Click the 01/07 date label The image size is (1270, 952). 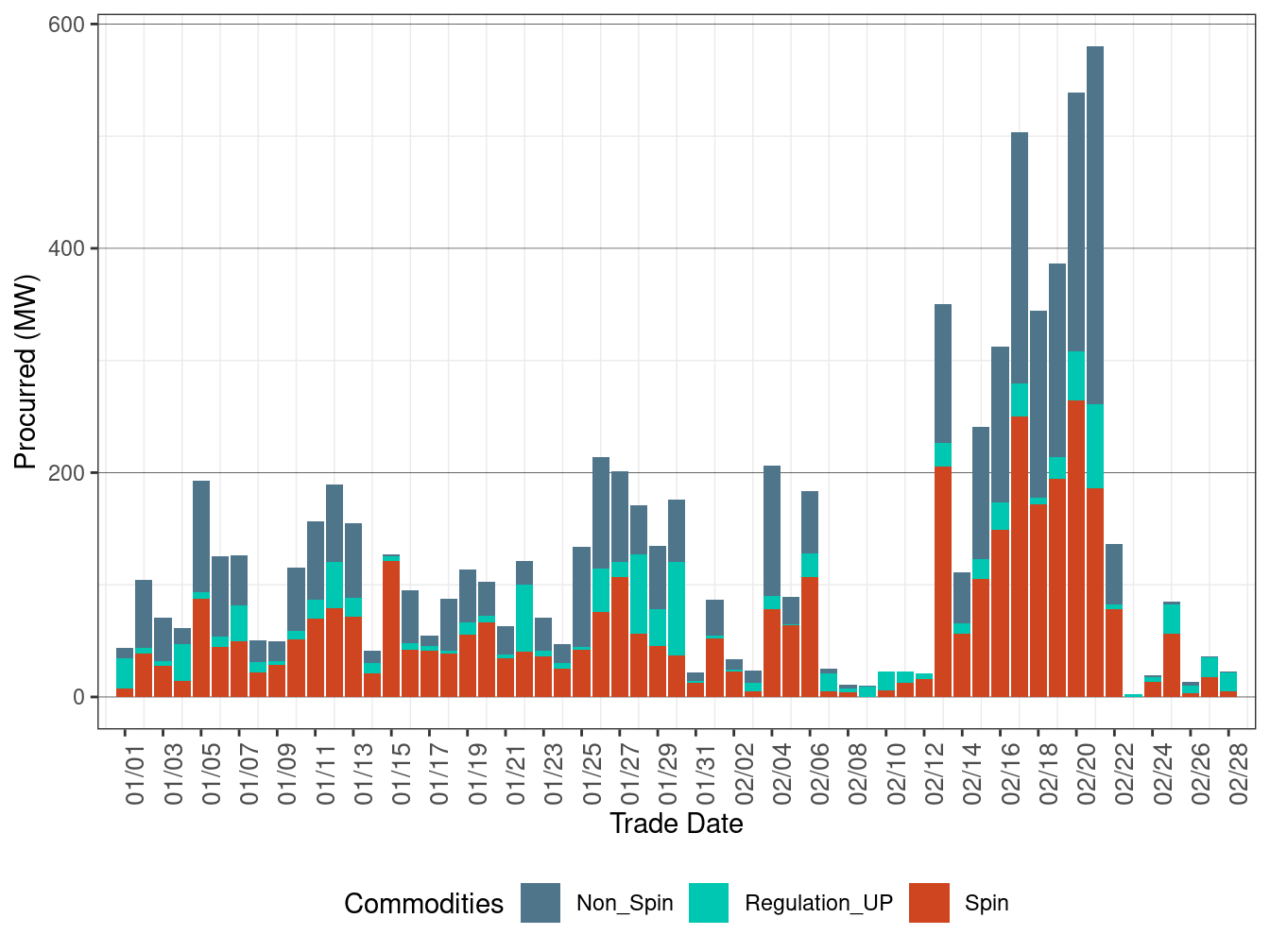pyautogui.click(x=250, y=774)
